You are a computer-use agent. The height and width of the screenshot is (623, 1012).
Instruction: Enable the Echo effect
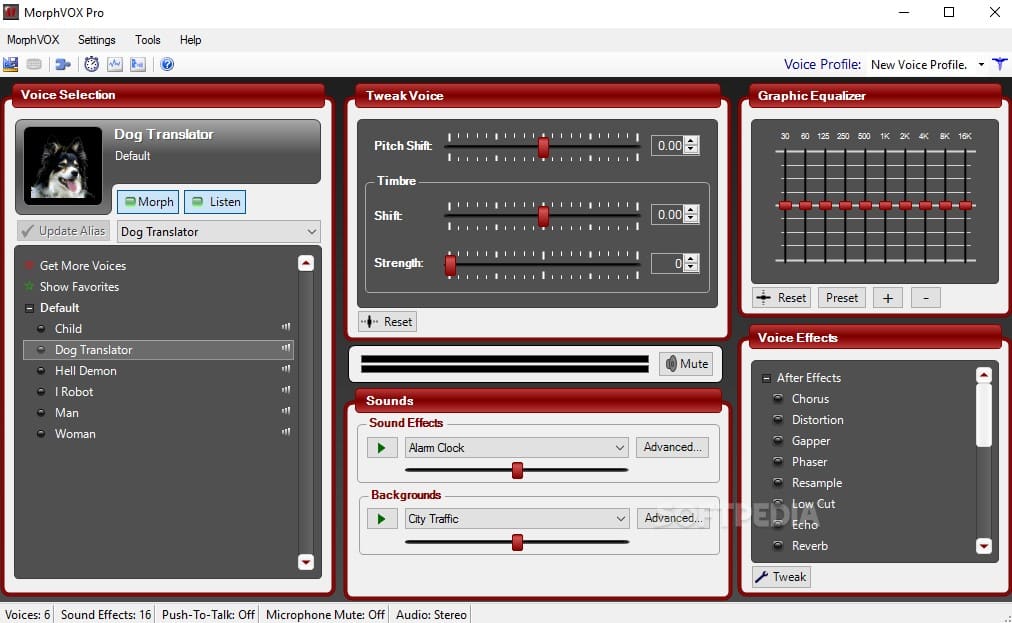pos(805,525)
